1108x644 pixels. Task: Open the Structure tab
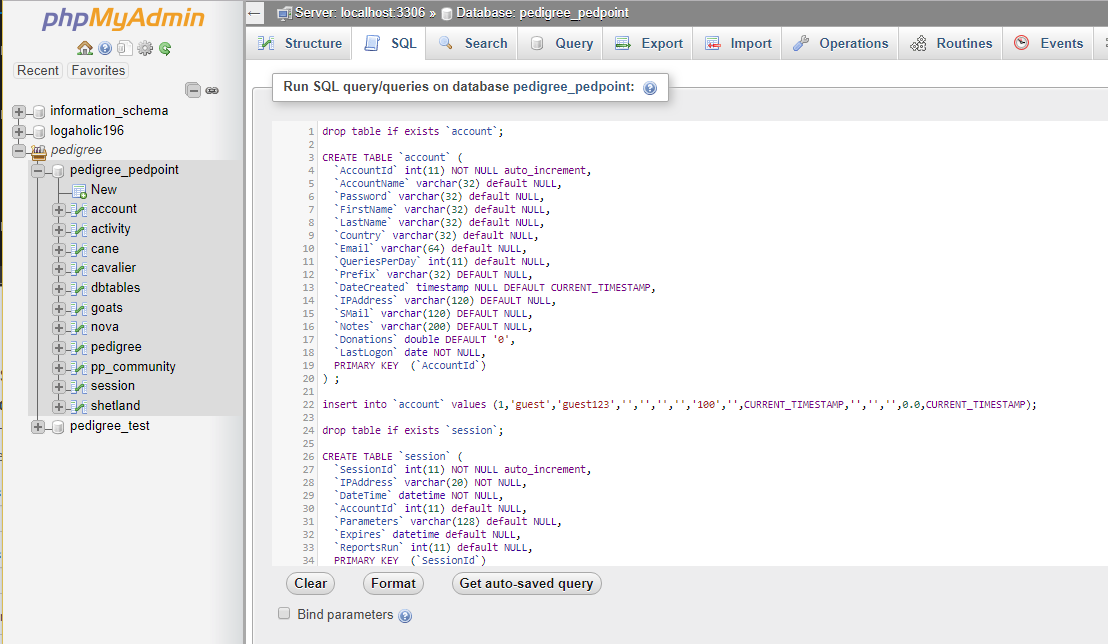tap(300, 43)
